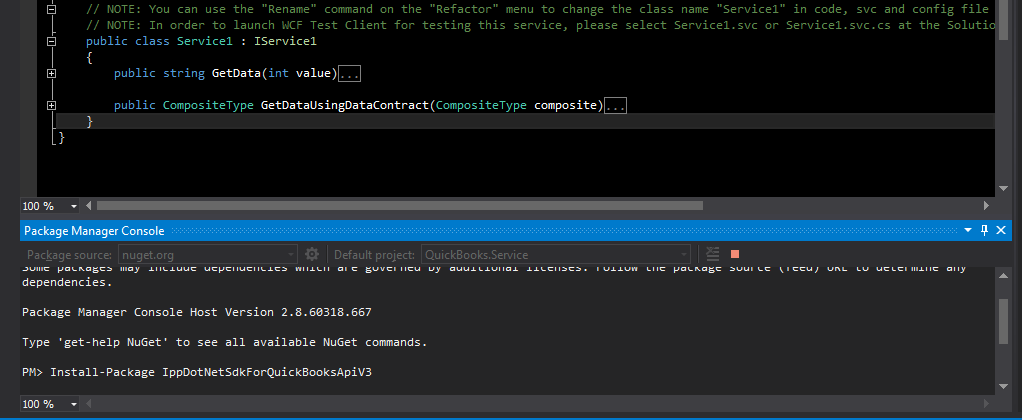1022x420 pixels.
Task: Open the Package source dropdown
Action: coord(208,254)
